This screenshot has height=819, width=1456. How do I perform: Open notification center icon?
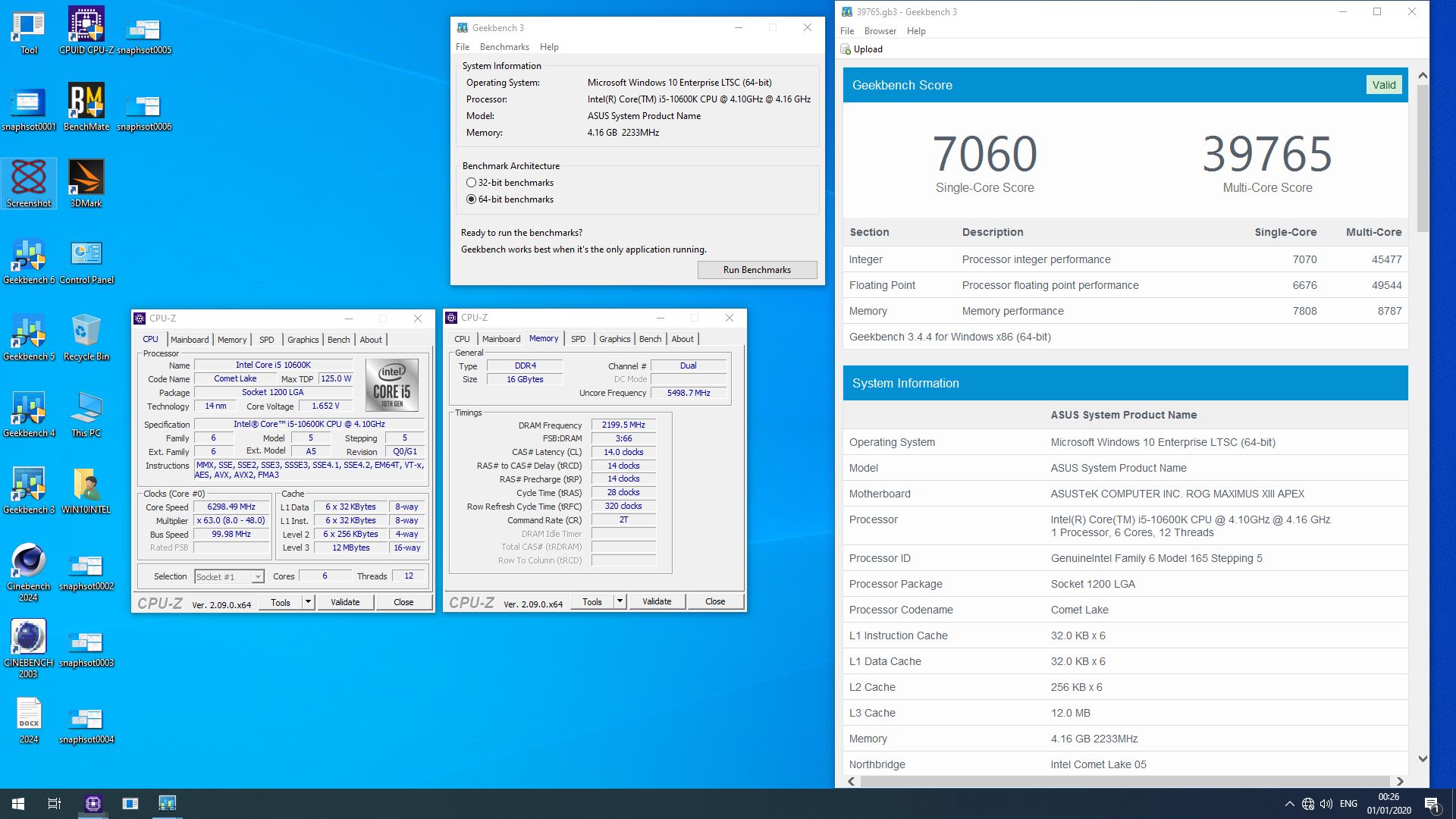[x=1432, y=804]
